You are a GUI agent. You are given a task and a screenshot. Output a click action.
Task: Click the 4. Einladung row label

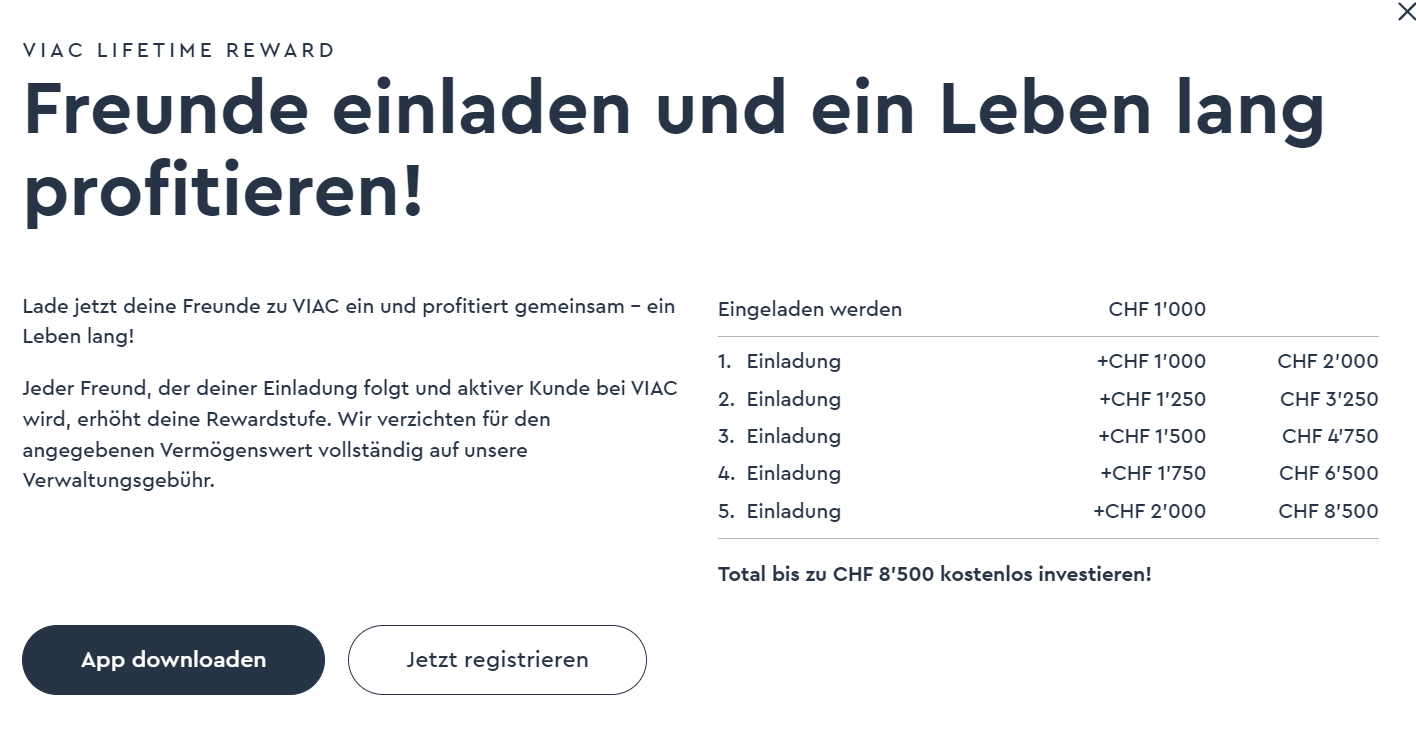pos(780,473)
